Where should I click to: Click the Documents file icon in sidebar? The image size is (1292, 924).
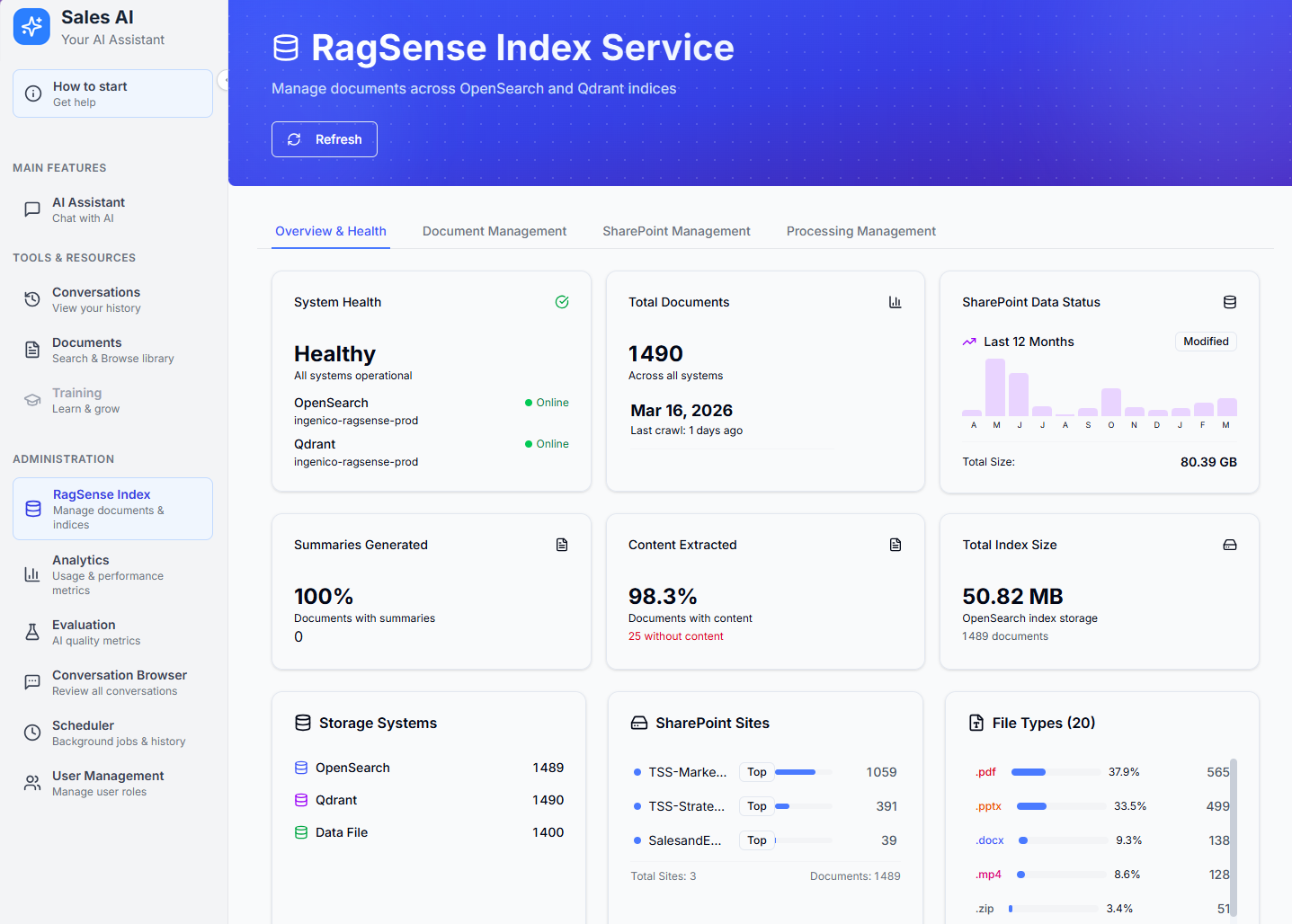(32, 350)
